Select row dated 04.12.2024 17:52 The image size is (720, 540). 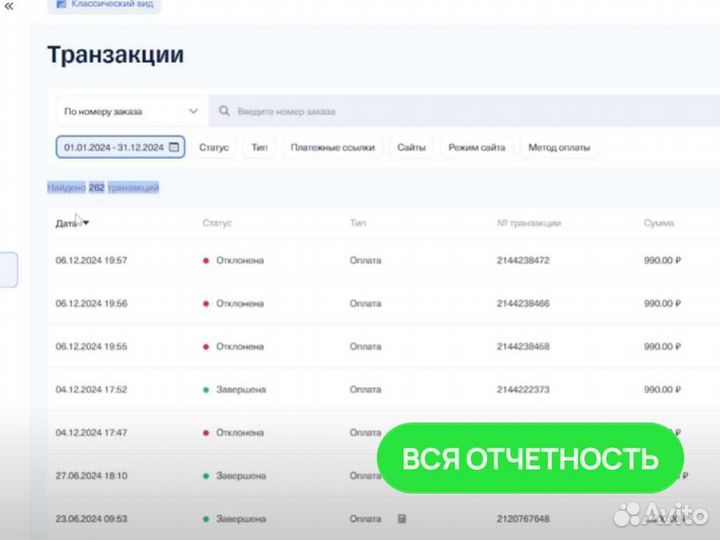click(383, 389)
